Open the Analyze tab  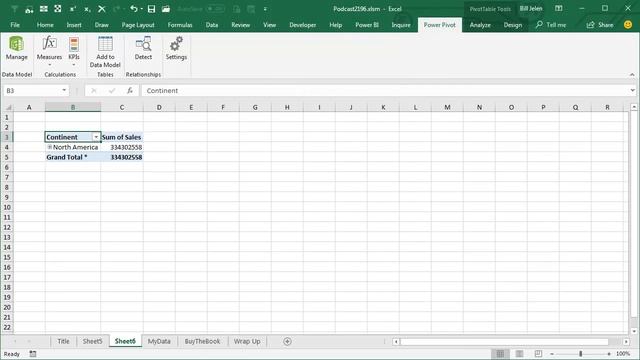pos(480,25)
